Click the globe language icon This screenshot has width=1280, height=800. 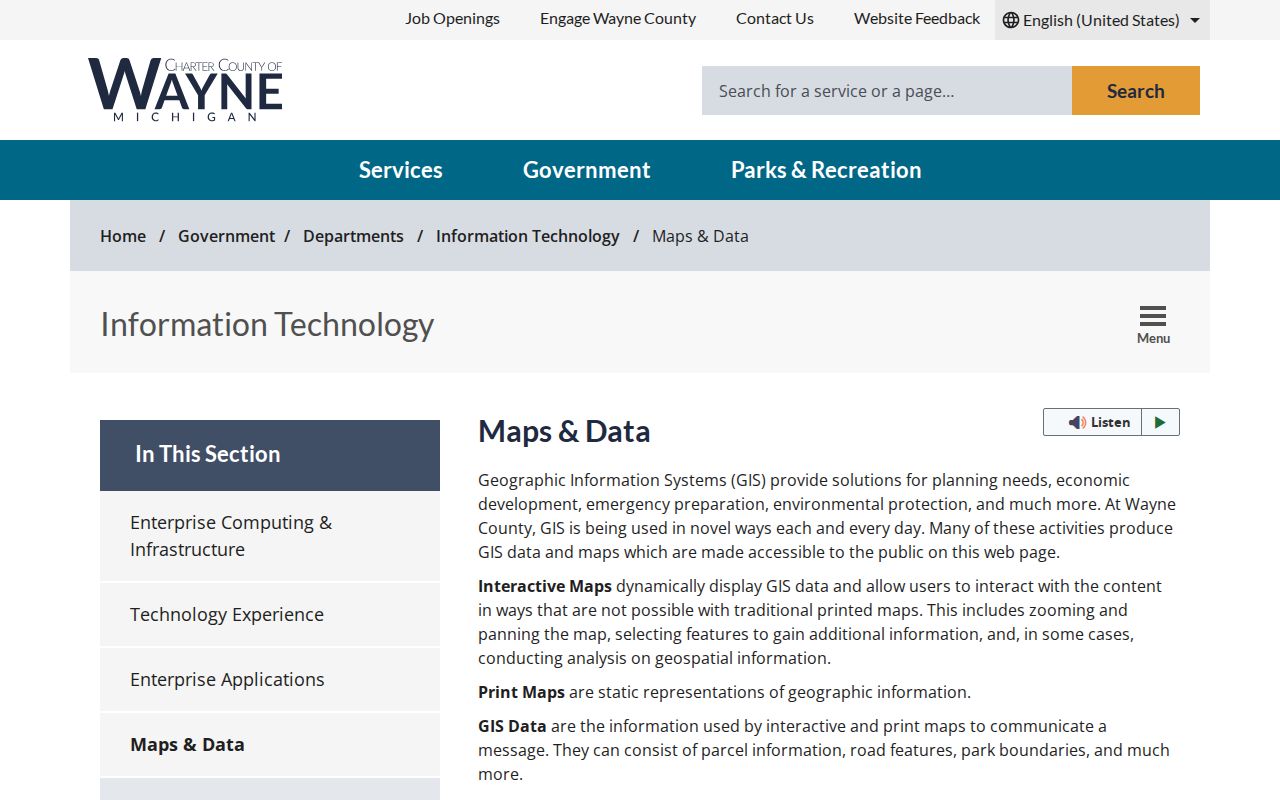point(1011,20)
